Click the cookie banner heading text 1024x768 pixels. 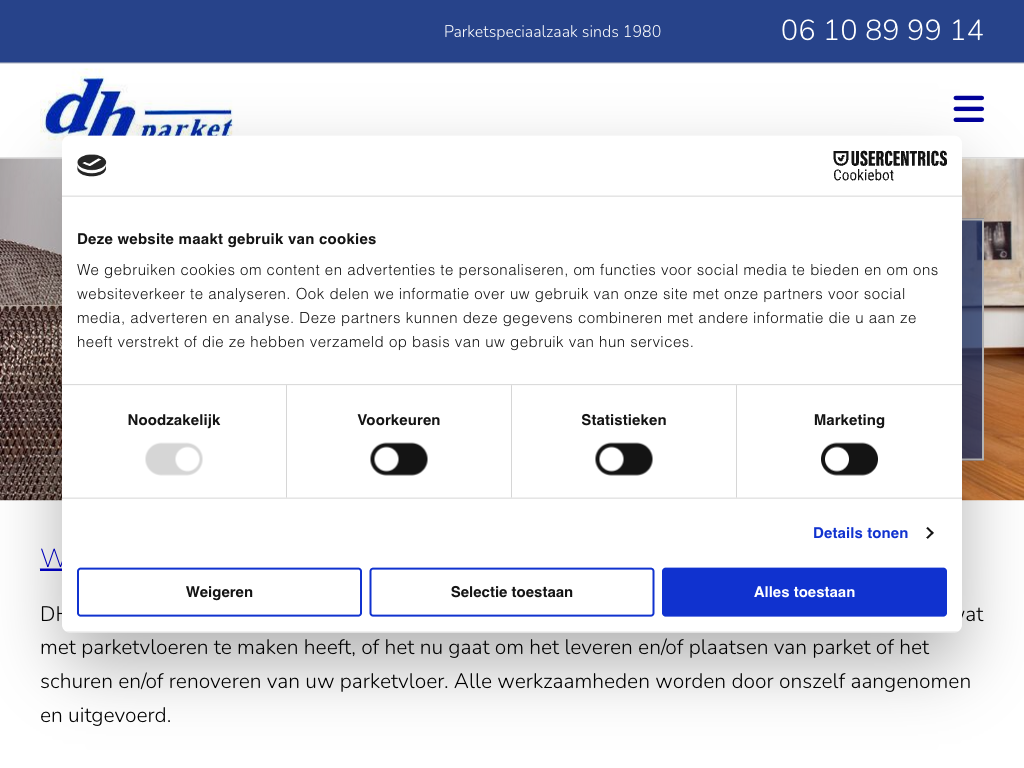click(227, 239)
